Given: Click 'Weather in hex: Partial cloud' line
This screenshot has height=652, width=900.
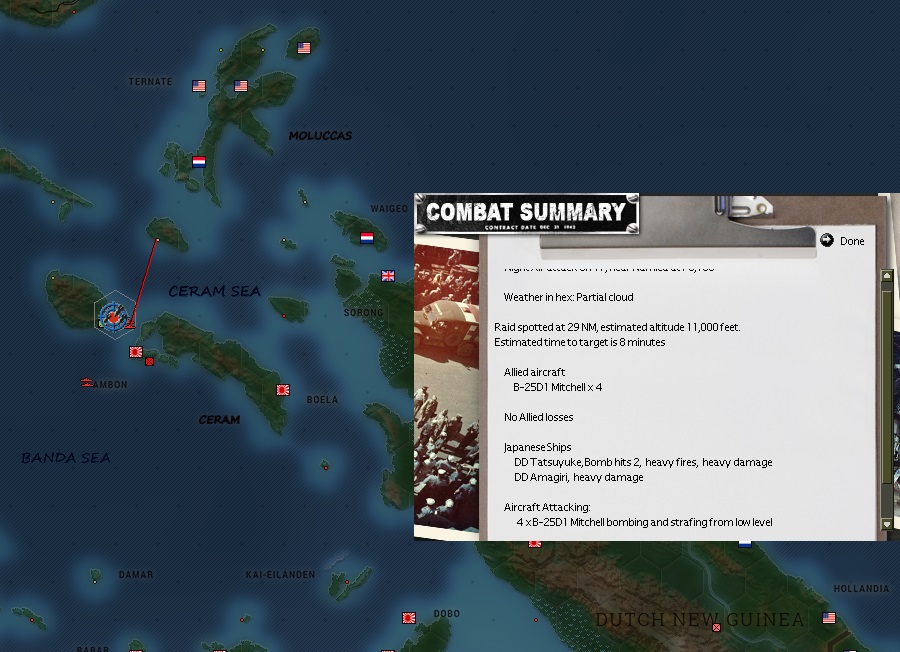Looking at the screenshot, I should click(x=568, y=297).
